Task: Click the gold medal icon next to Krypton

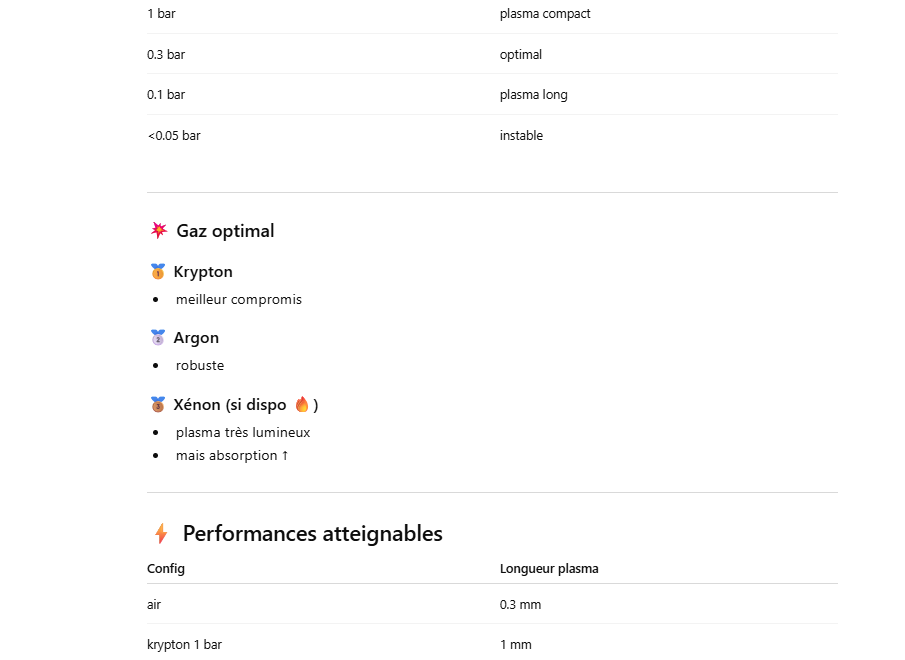Action: click(x=157, y=272)
